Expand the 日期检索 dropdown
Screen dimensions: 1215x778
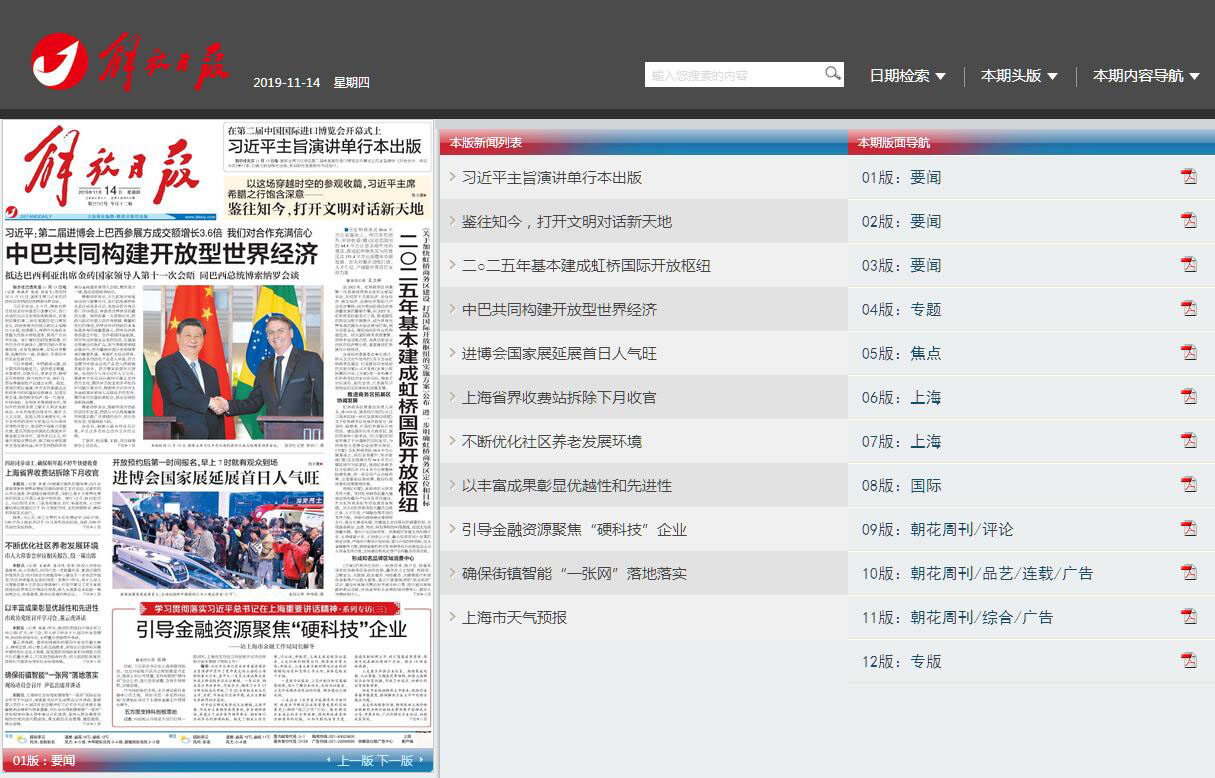[x=907, y=76]
